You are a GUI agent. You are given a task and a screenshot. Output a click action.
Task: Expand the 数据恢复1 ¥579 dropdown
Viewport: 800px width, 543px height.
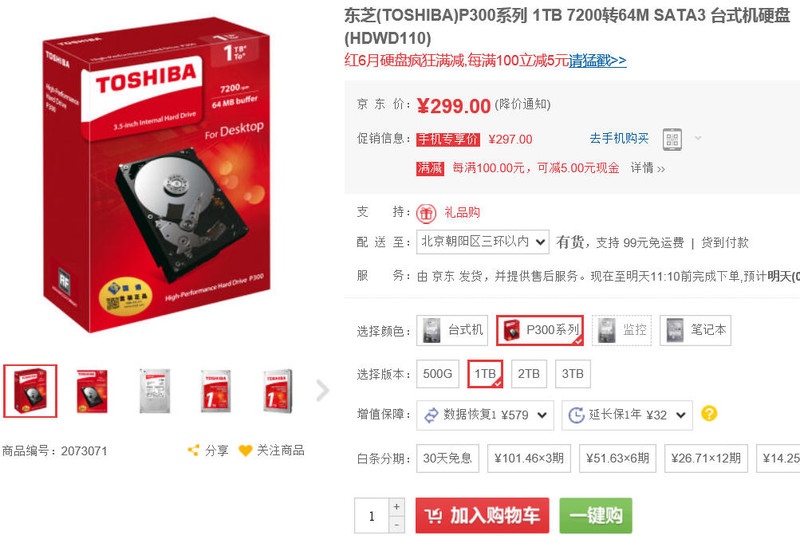pos(485,415)
